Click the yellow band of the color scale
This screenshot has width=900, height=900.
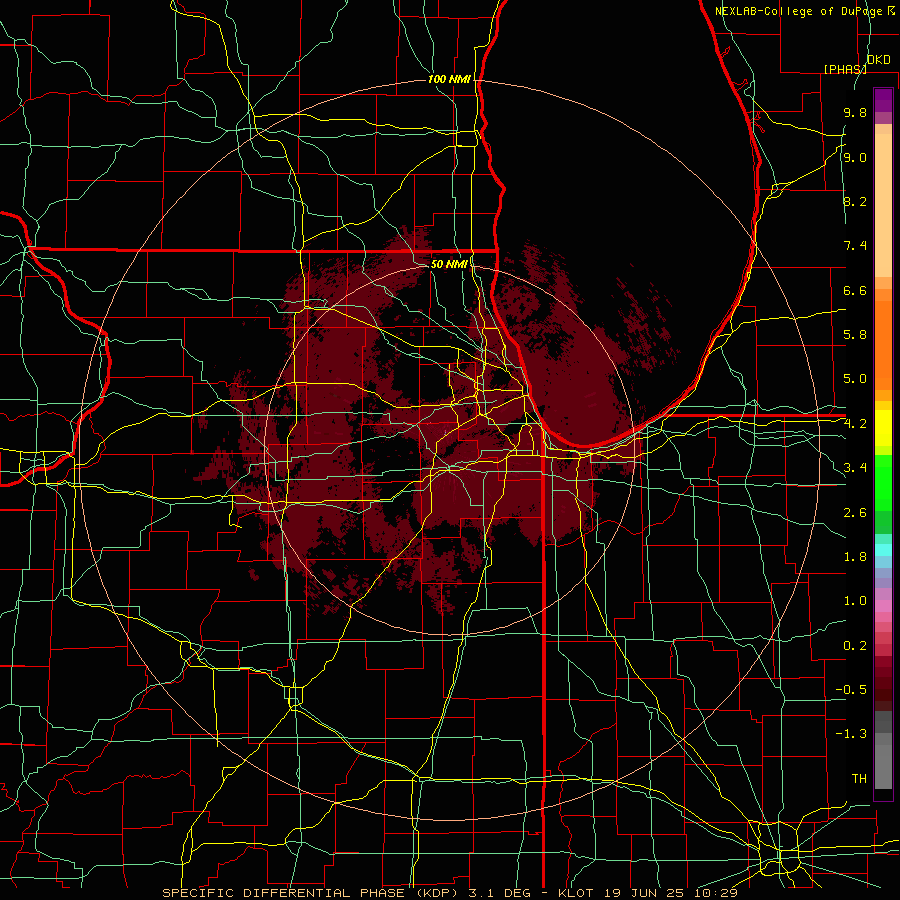point(883,428)
